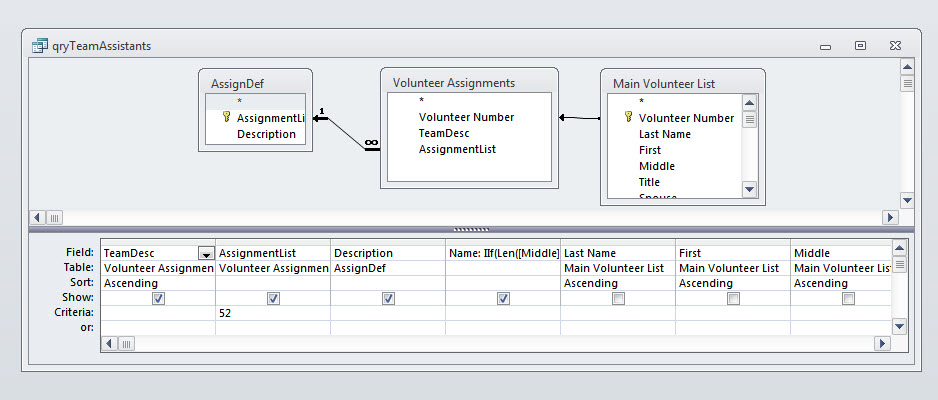Click the Name: IIf(Len([Middle] Field cell
The image size is (938, 400).
pyautogui.click(x=502, y=254)
